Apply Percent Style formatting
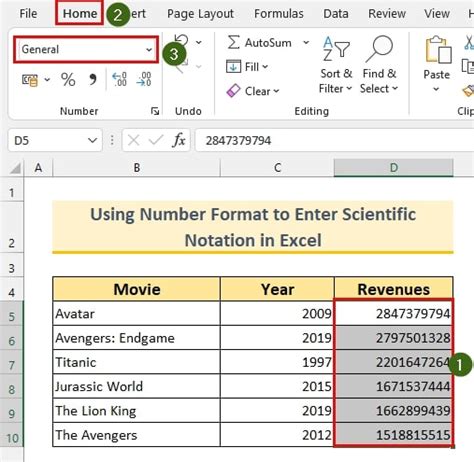 (x=68, y=80)
